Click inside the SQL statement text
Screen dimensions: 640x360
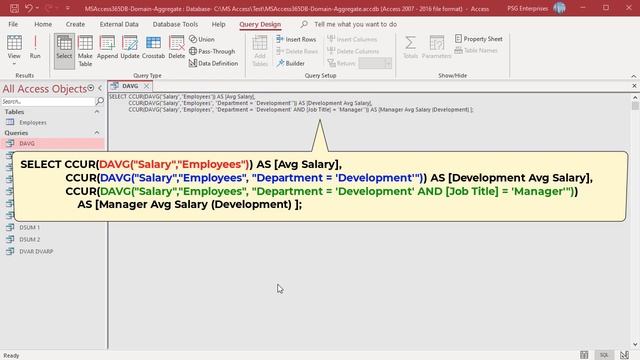291,103
